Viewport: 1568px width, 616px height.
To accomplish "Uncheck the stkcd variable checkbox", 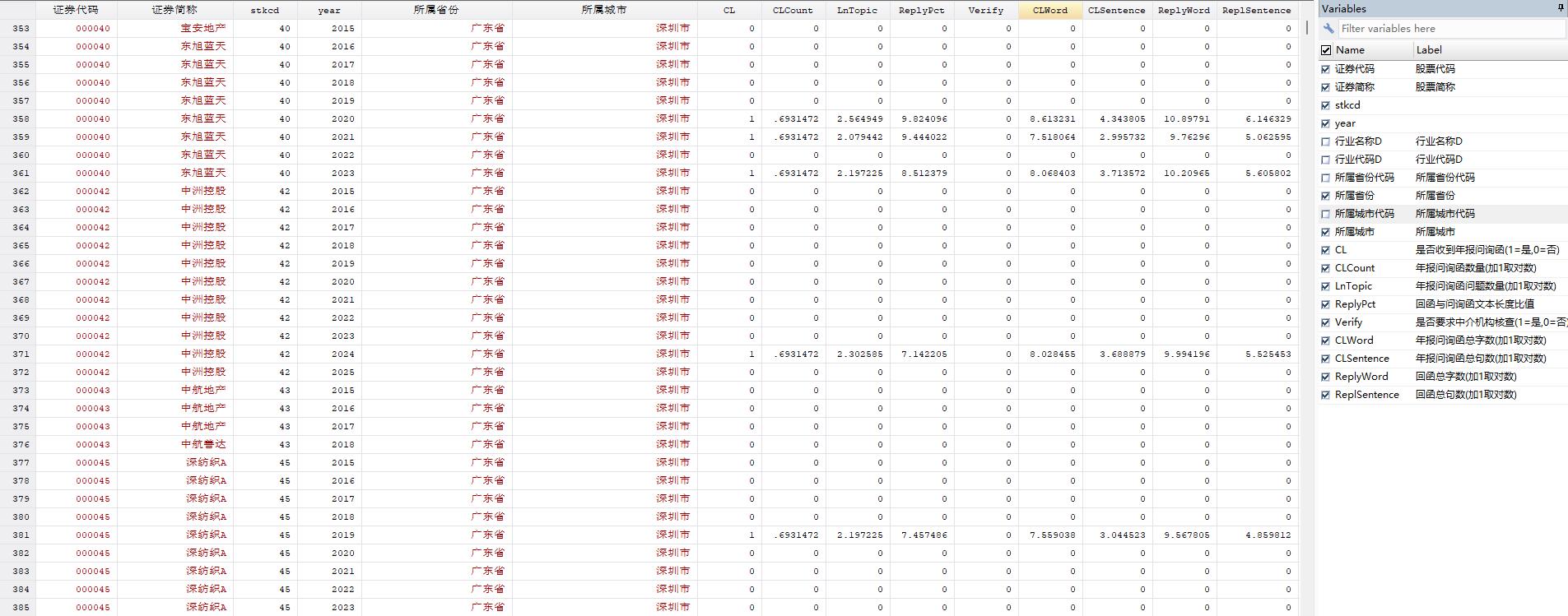I will (1325, 105).
